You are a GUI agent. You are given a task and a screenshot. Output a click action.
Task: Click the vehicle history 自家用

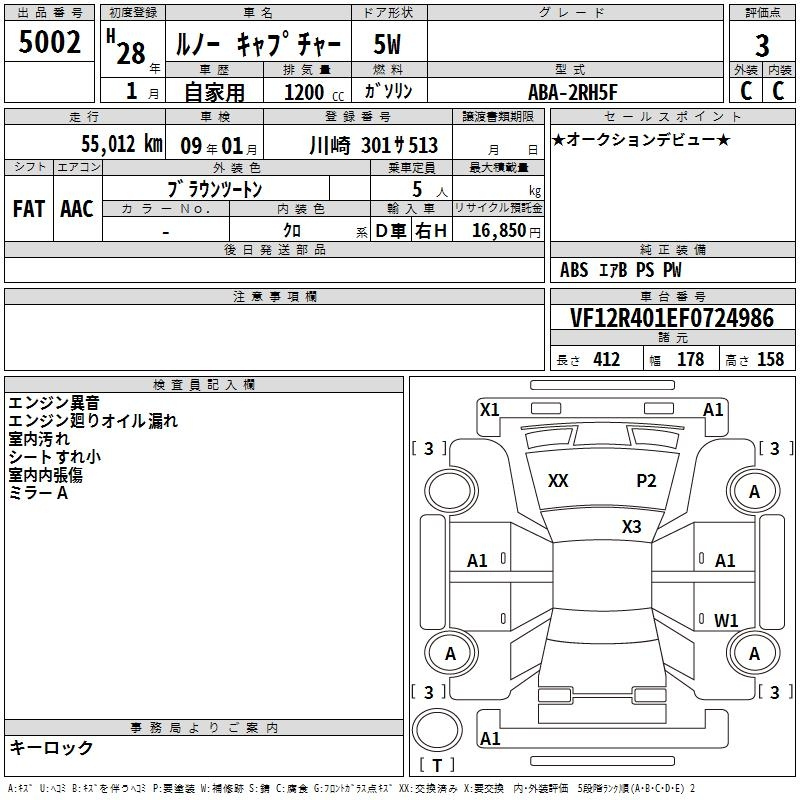tap(214, 92)
